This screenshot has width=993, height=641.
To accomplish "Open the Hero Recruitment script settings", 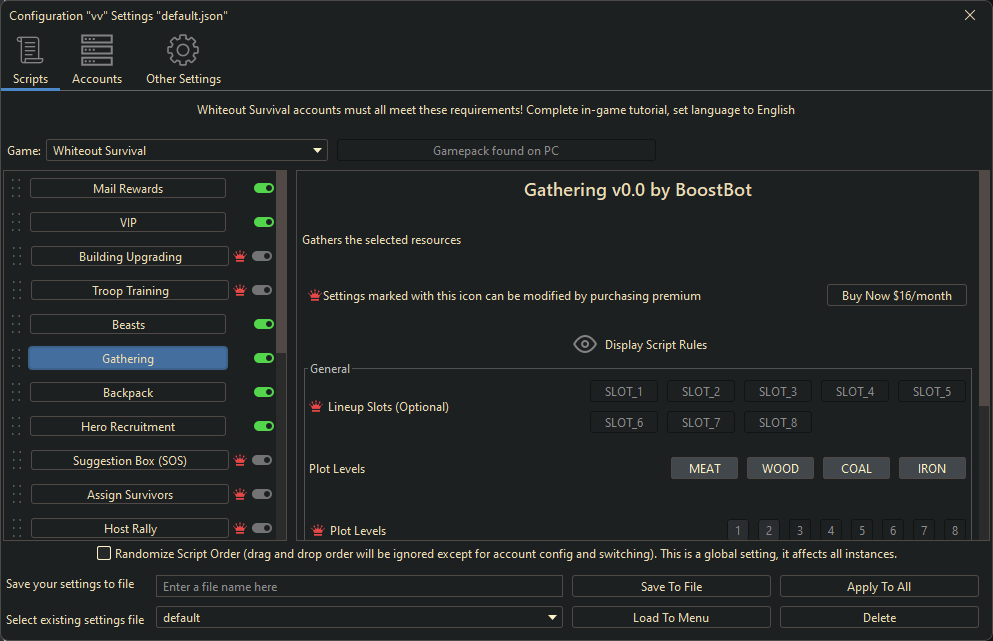I will click(x=128, y=426).
